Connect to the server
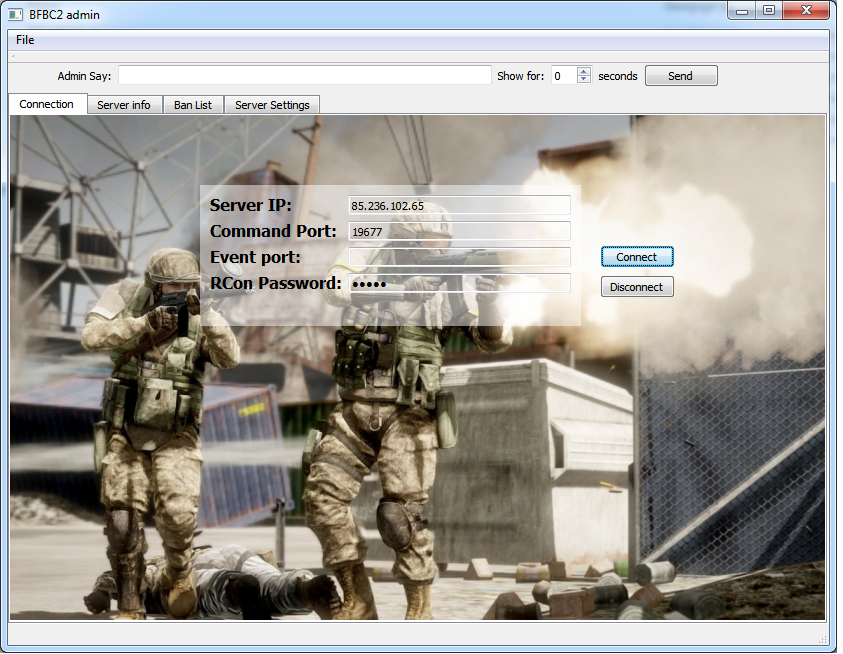Image resolution: width=843 pixels, height=654 pixels. click(x=637, y=257)
